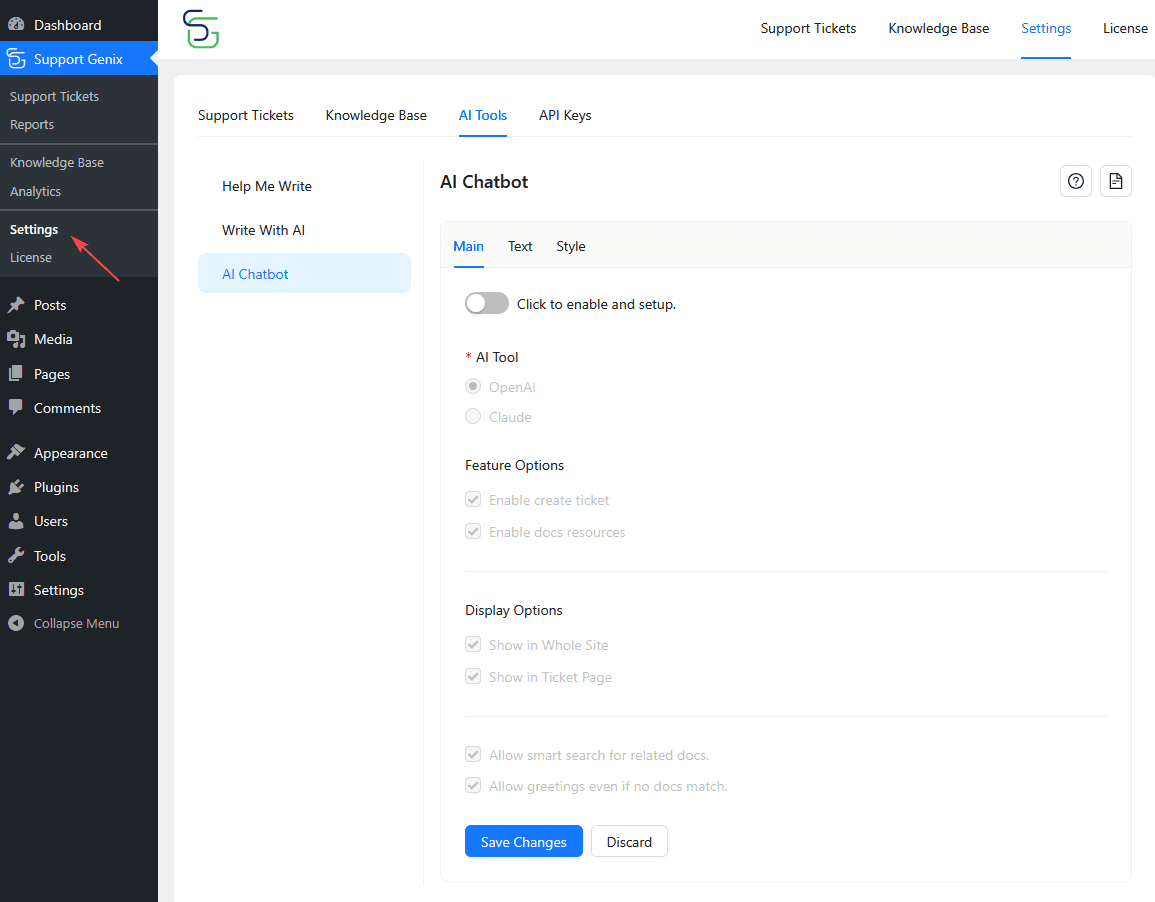This screenshot has width=1155, height=902.
Task: Switch to the Style tab
Action: point(570,246)
